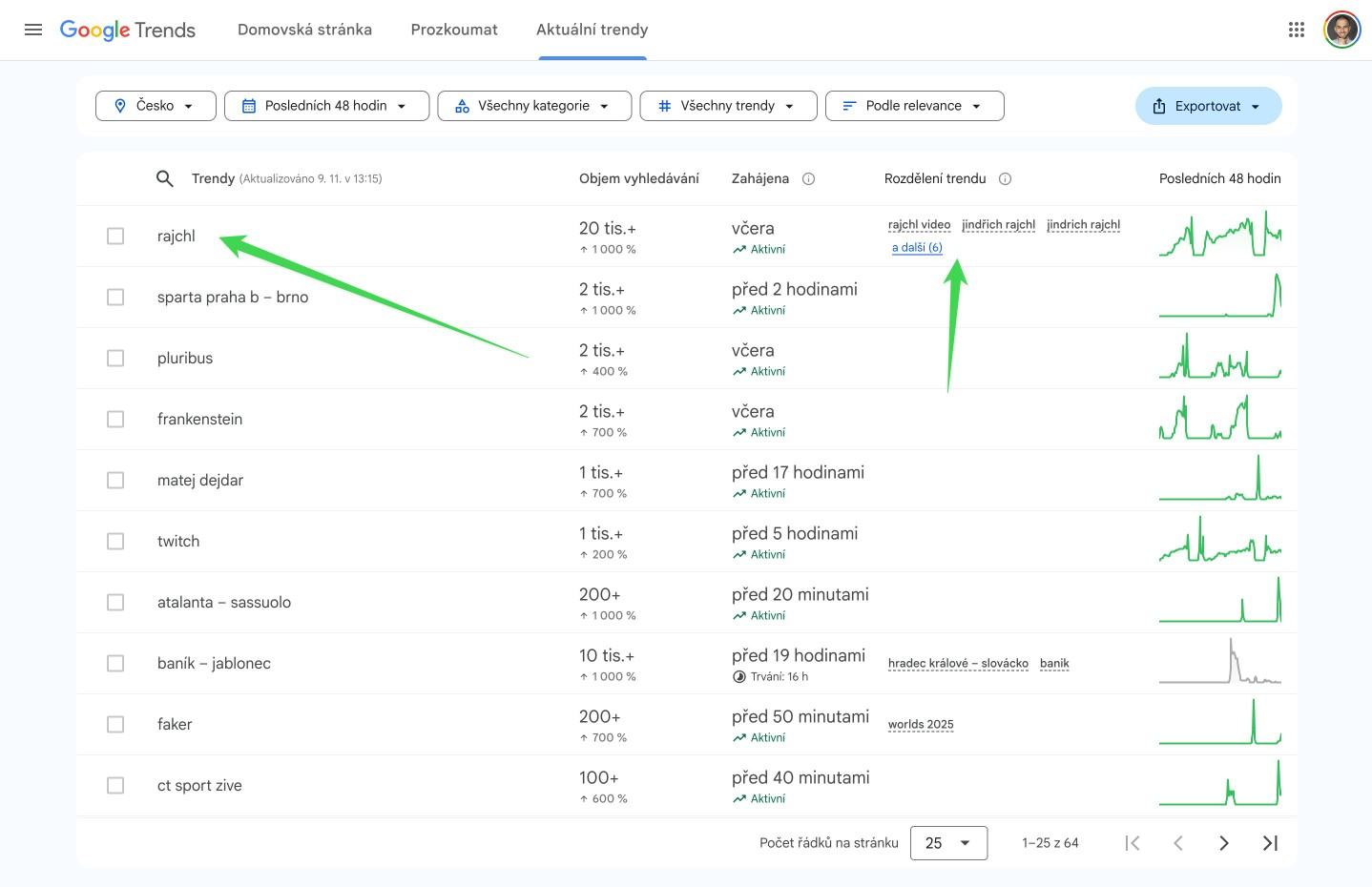Click the Exportovat button

pos(1208,106)
